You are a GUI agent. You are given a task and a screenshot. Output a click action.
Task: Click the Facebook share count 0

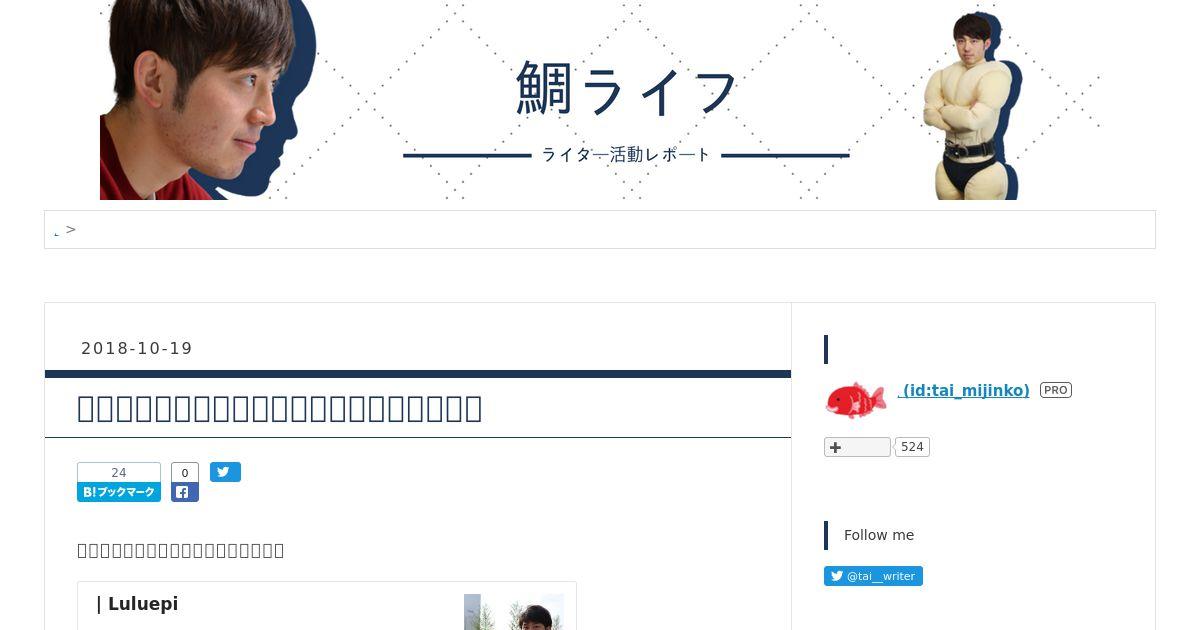185,473
